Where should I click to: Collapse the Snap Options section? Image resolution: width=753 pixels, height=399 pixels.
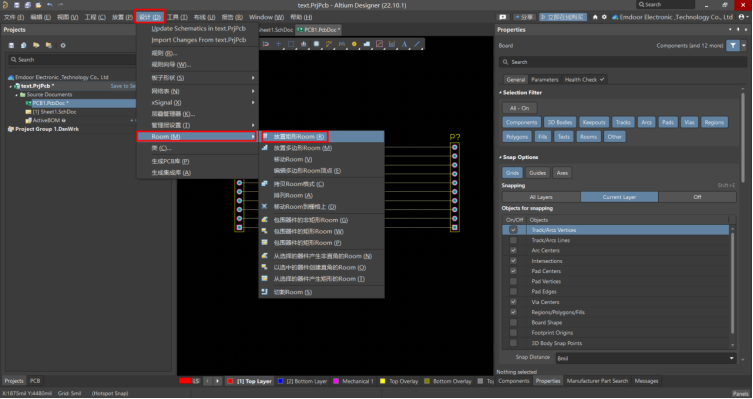(x=500, y=157)
